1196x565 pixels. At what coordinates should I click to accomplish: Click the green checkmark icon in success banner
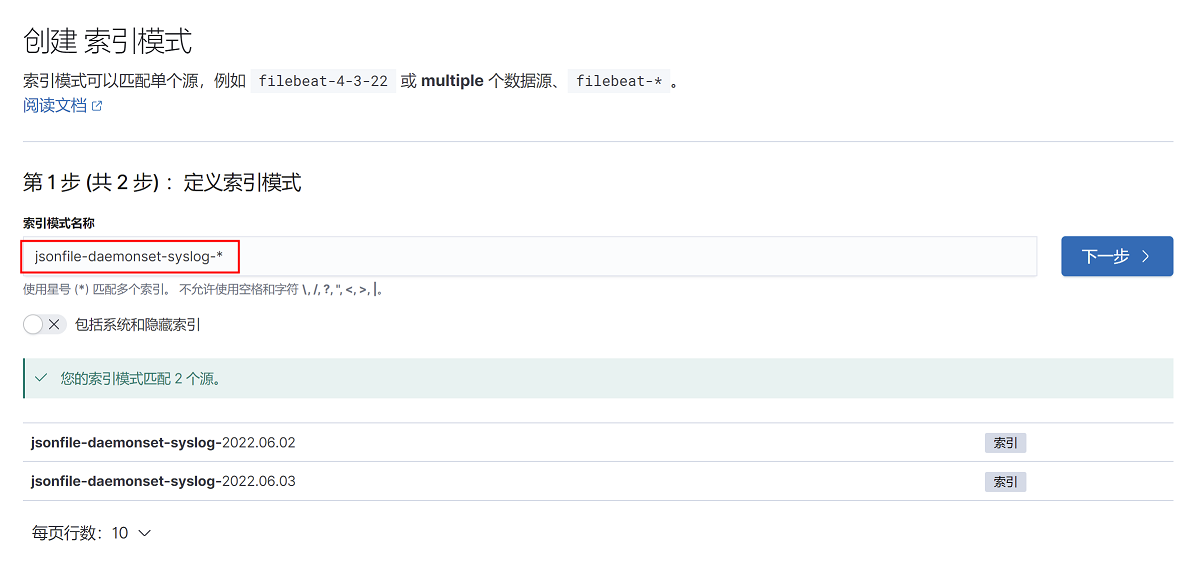[41, 379]
